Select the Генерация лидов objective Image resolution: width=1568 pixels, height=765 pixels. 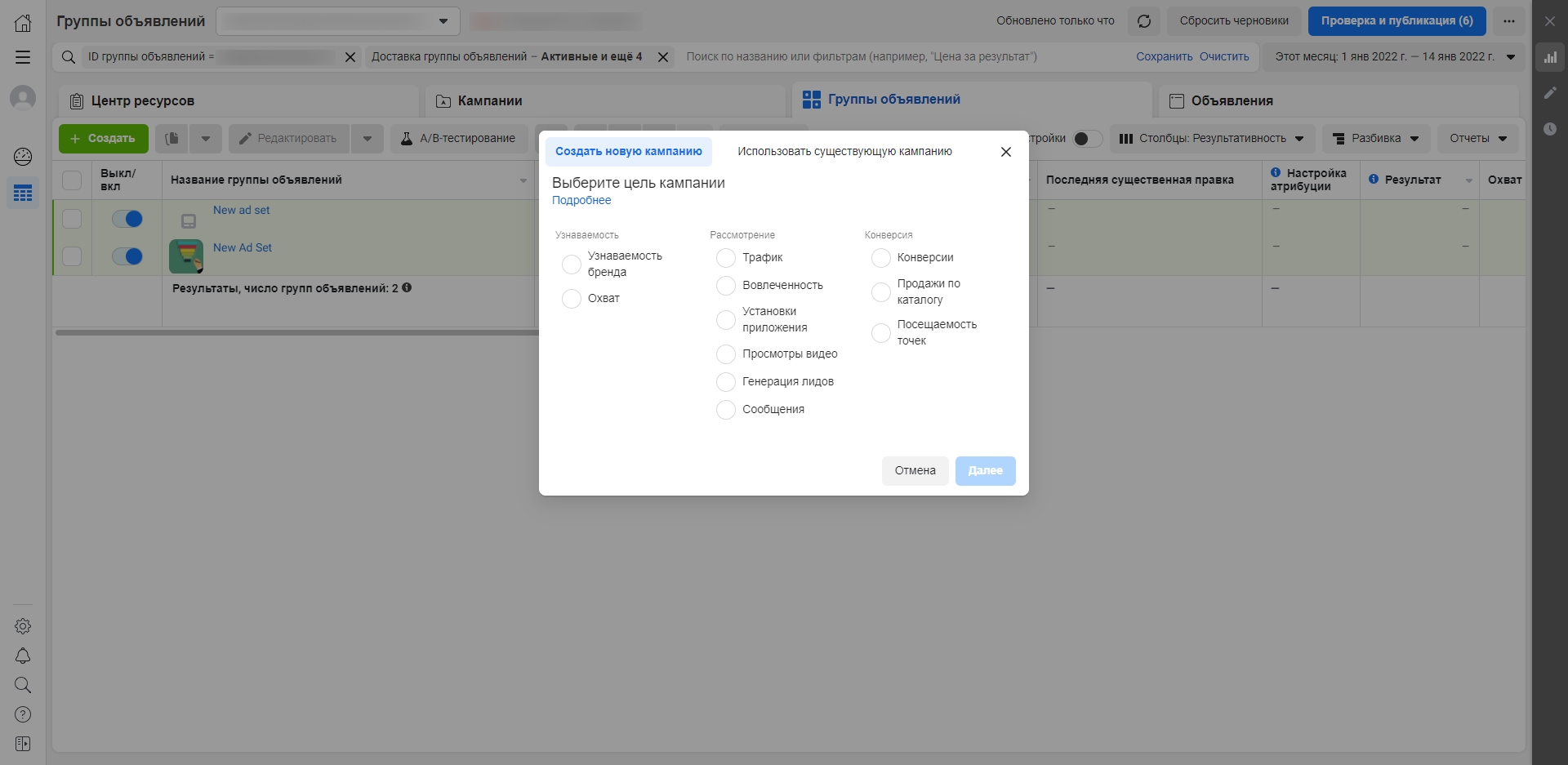(726, 382)
